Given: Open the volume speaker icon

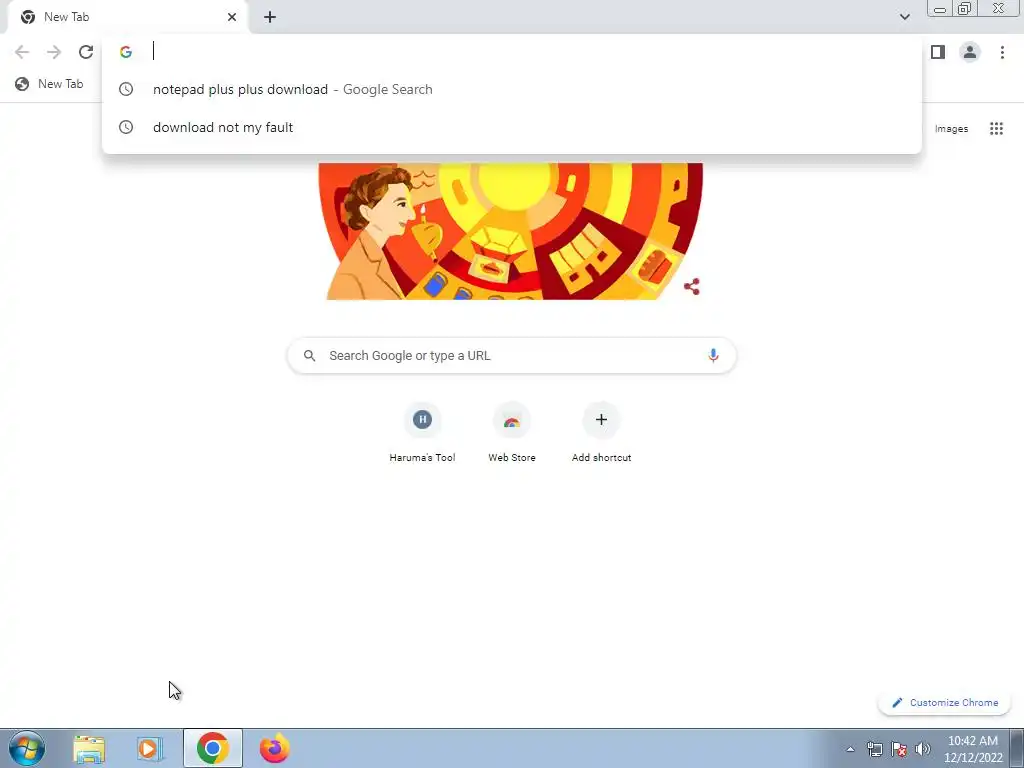Looking at the screenshot, I should (923, 749).
